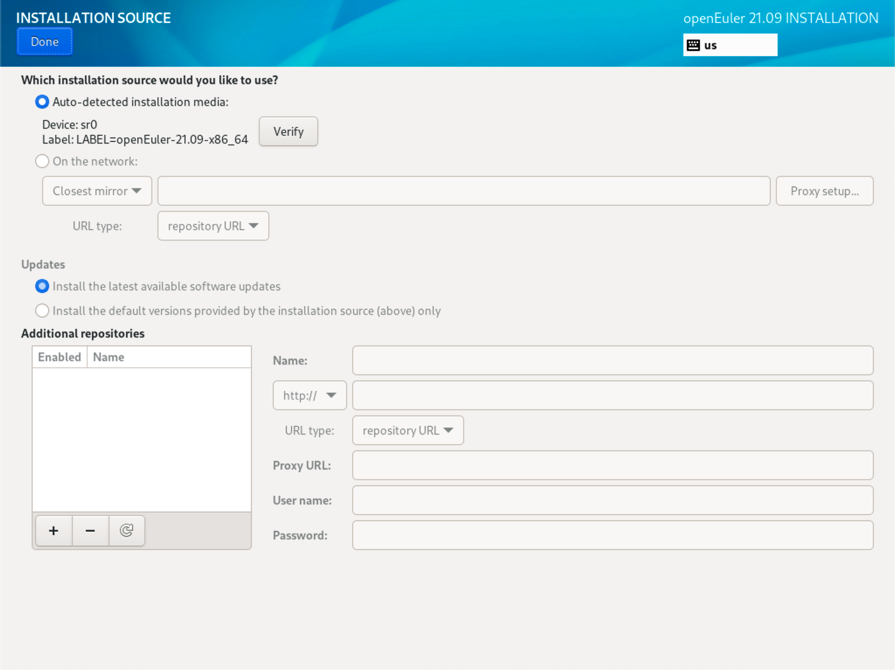Open Proxy setup dialog
The height and width of the screenshot is (670, 895).
click(x=824, y=191)
